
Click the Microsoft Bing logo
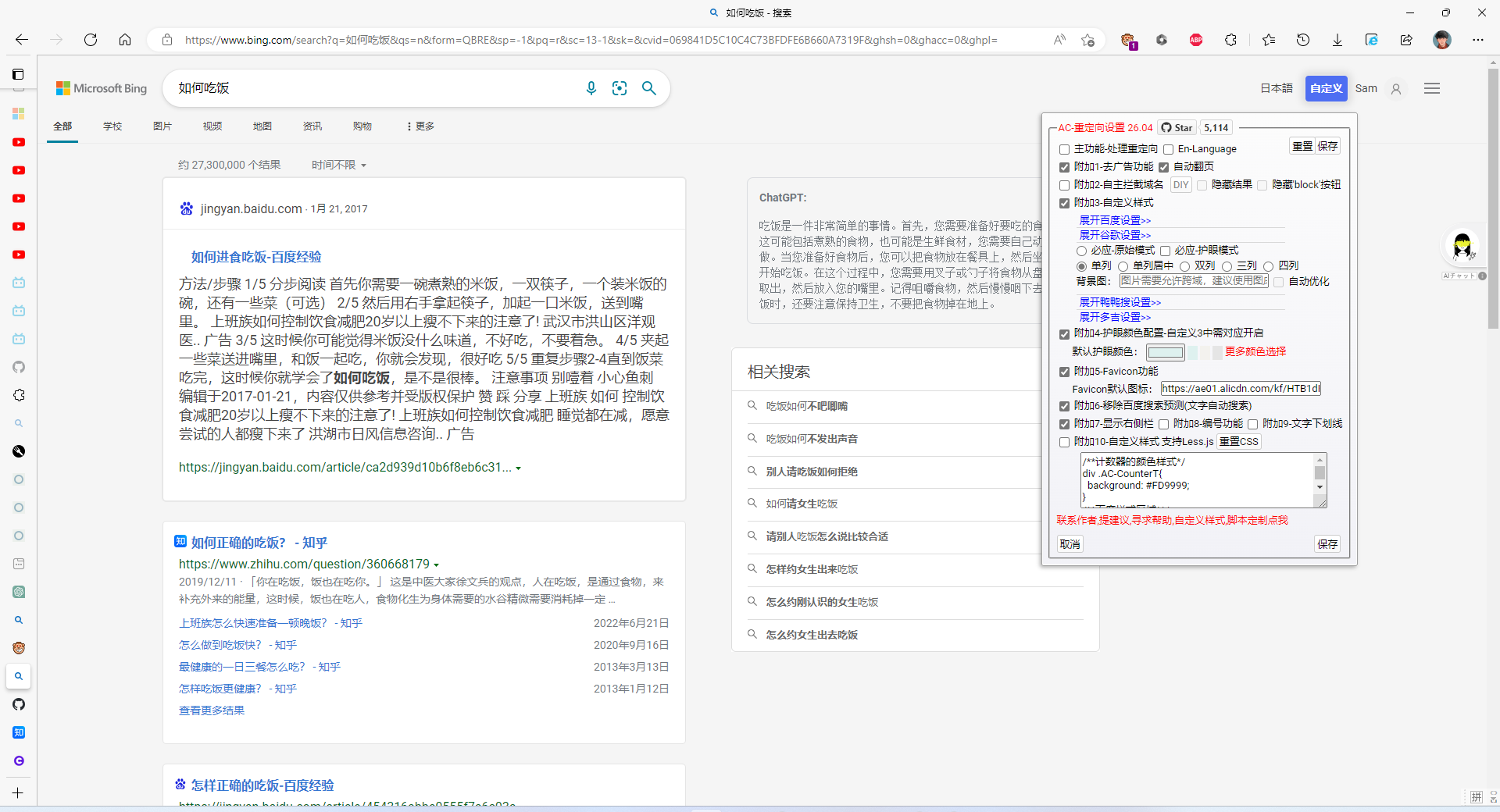pyautogui.click(x=101, y=88)
